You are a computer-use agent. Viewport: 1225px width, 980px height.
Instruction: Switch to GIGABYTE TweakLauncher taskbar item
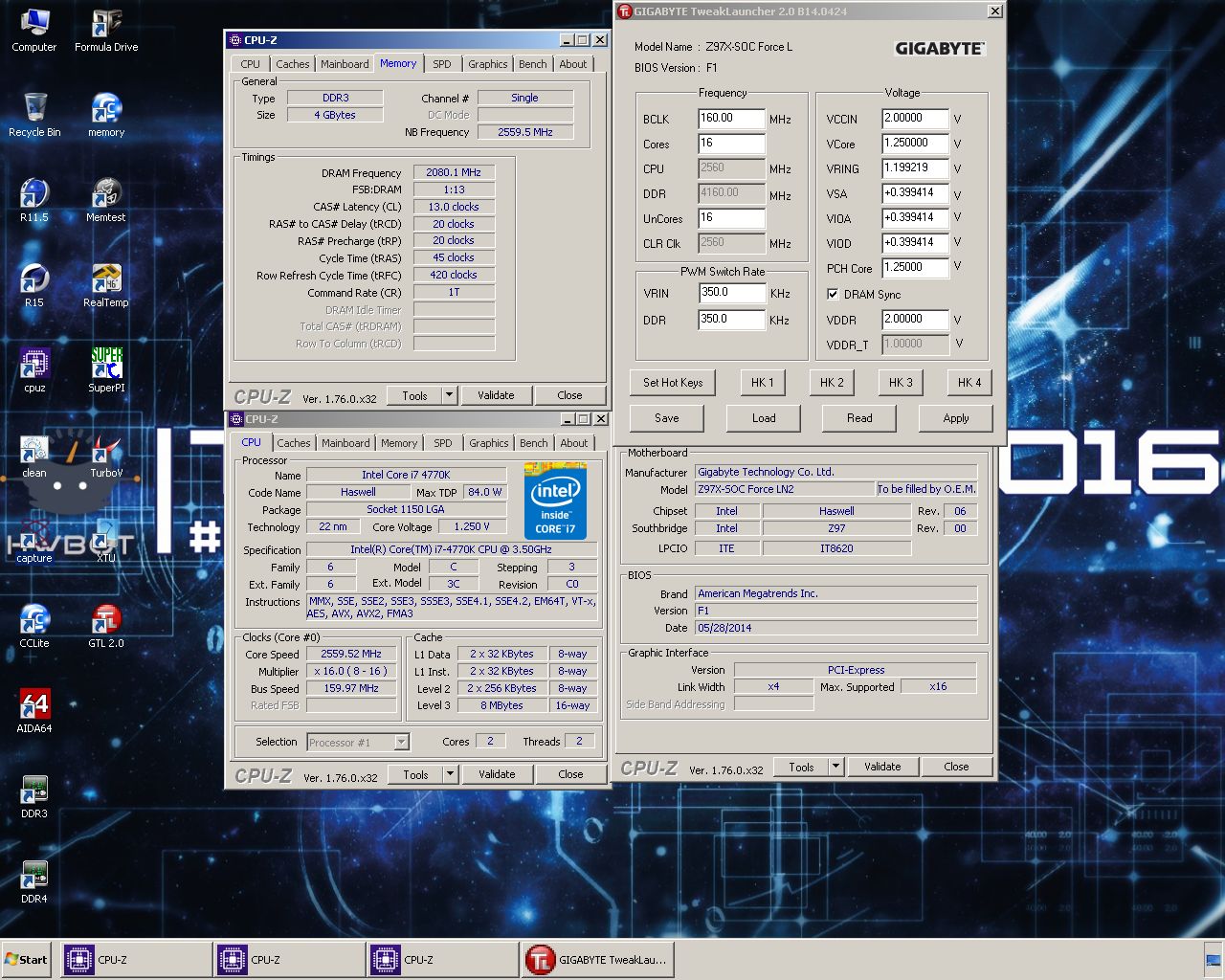tap(598, 960)
